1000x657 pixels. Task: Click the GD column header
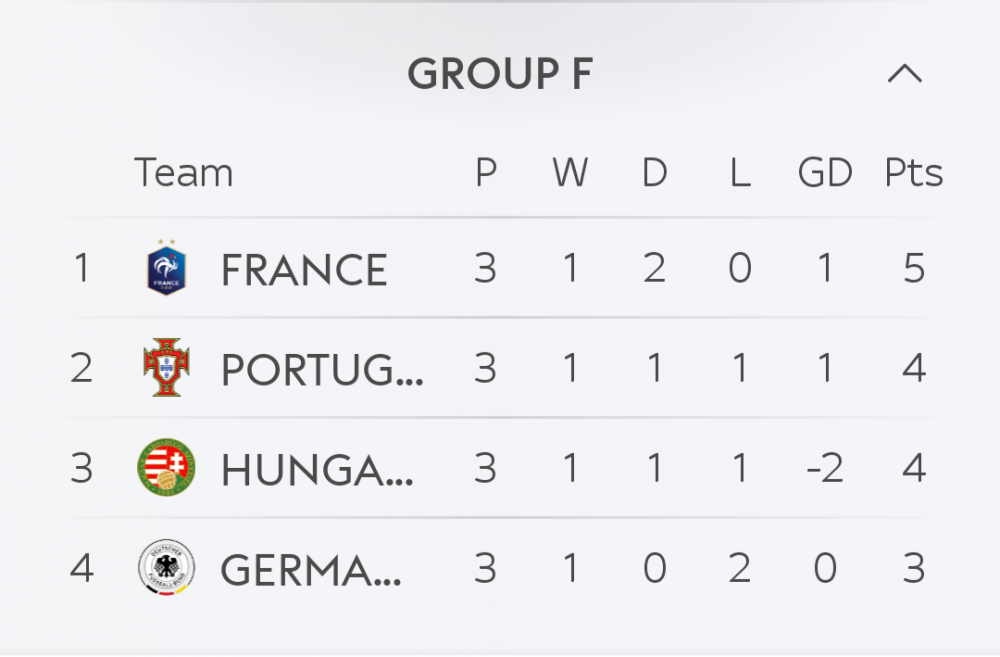(x=825, y=173)
